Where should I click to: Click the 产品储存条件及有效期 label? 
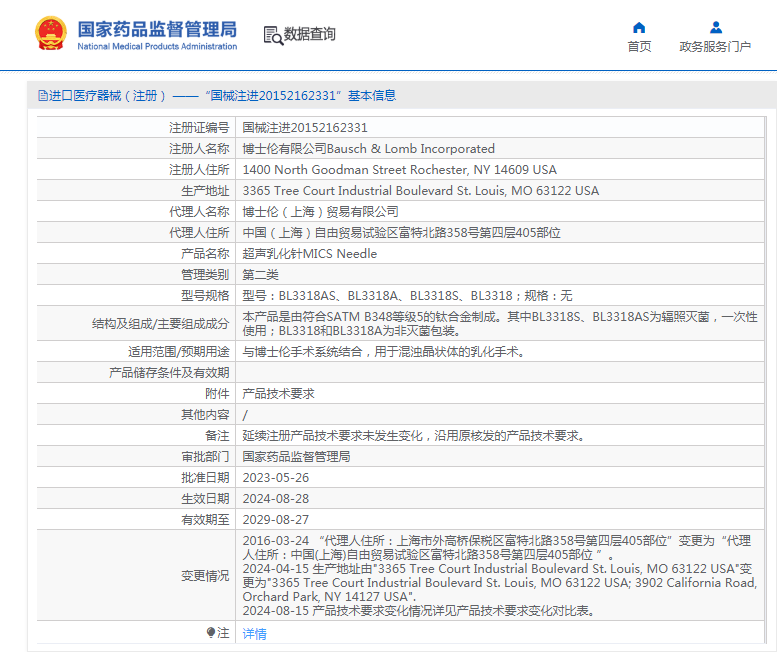169,373
